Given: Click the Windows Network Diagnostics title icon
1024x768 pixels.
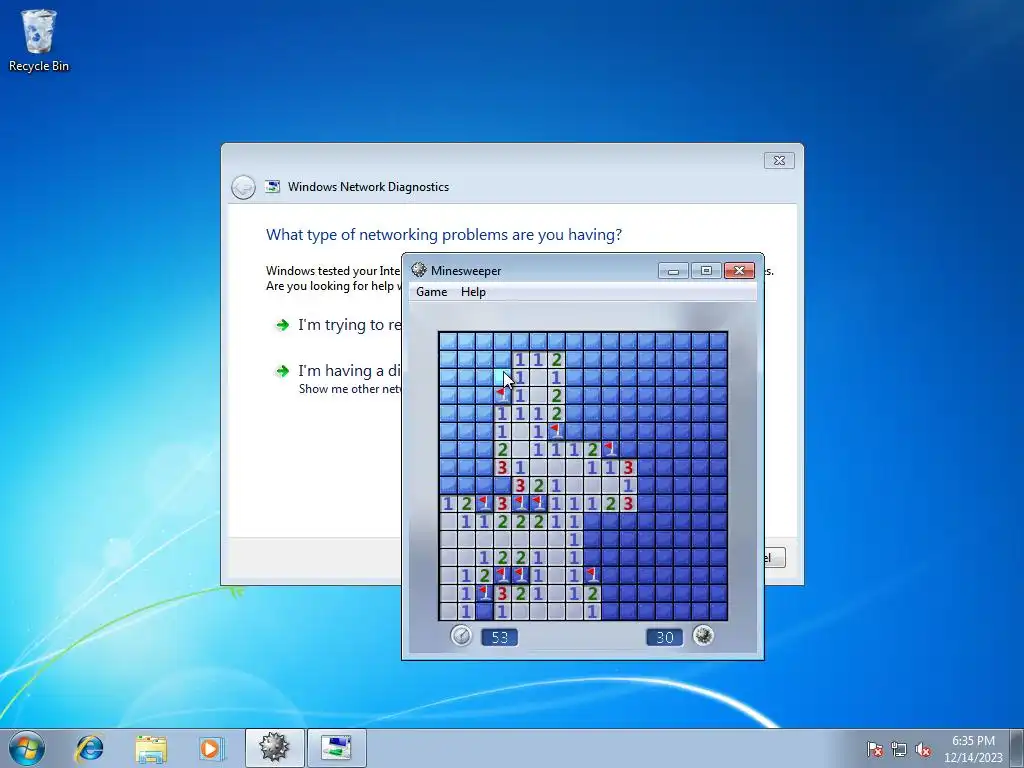Looking at the screenshot, I should [x=272, y=187].
